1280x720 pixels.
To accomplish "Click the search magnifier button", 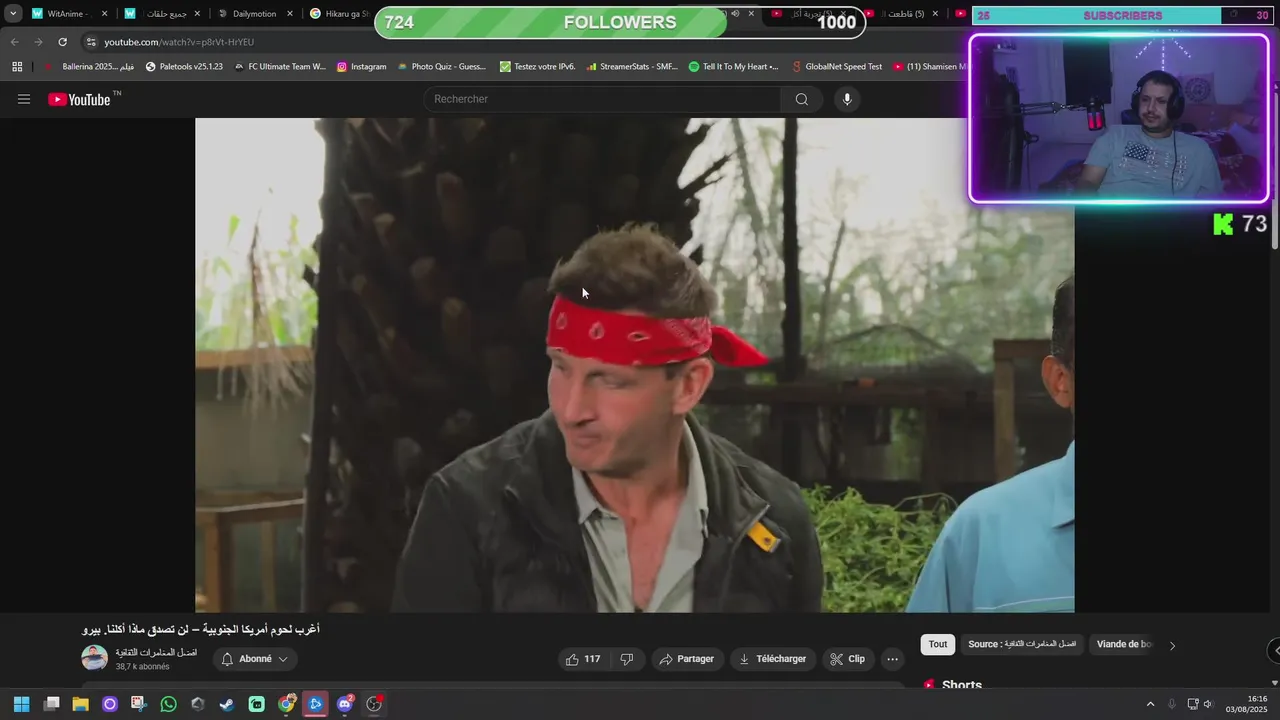I will (x=801, y=99).
